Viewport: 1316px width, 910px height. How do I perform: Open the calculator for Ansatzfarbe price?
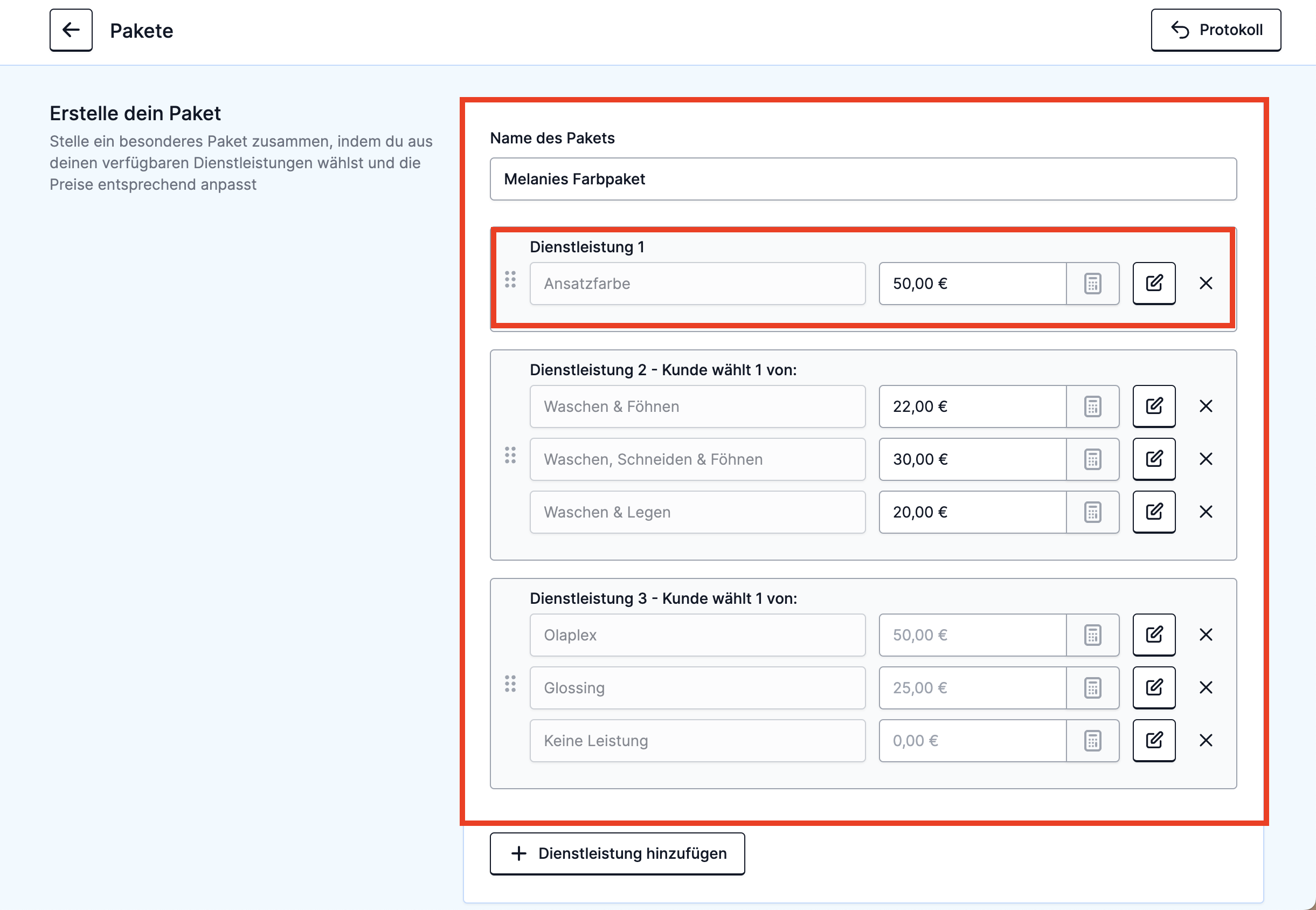coord(1092,284)
